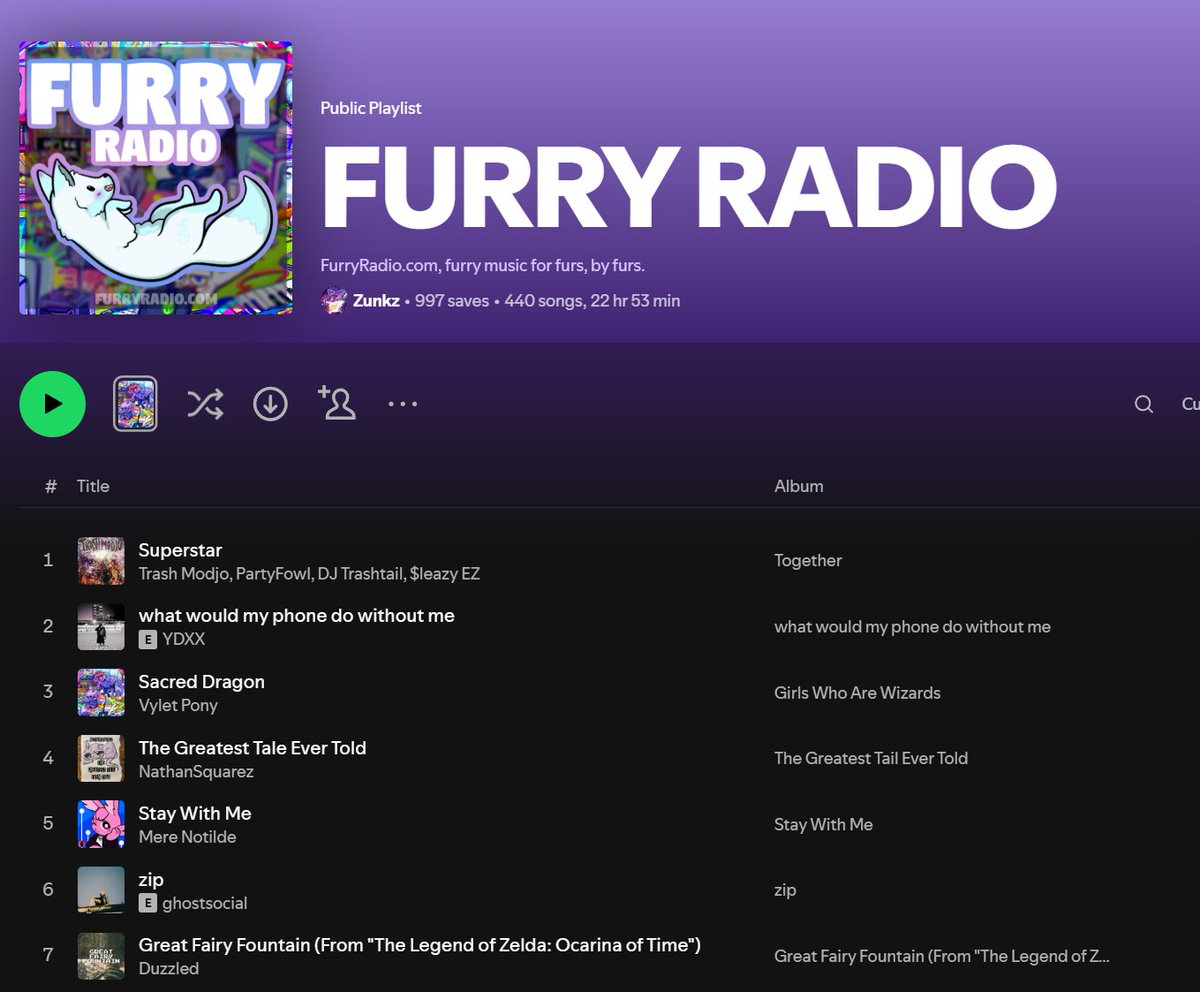Open artist DJ Trashtail
Screen dimensions: 1200x992
click(359, 574)
